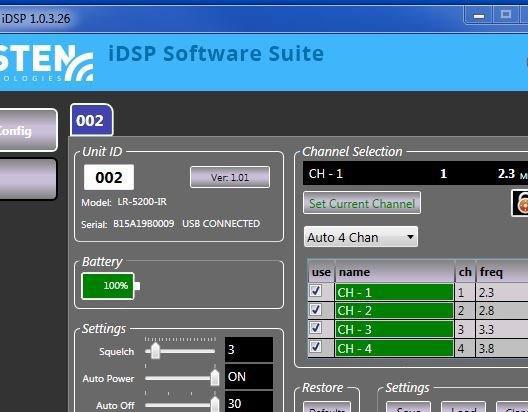Click the model text LR-5200-IR

coord(142,202)
